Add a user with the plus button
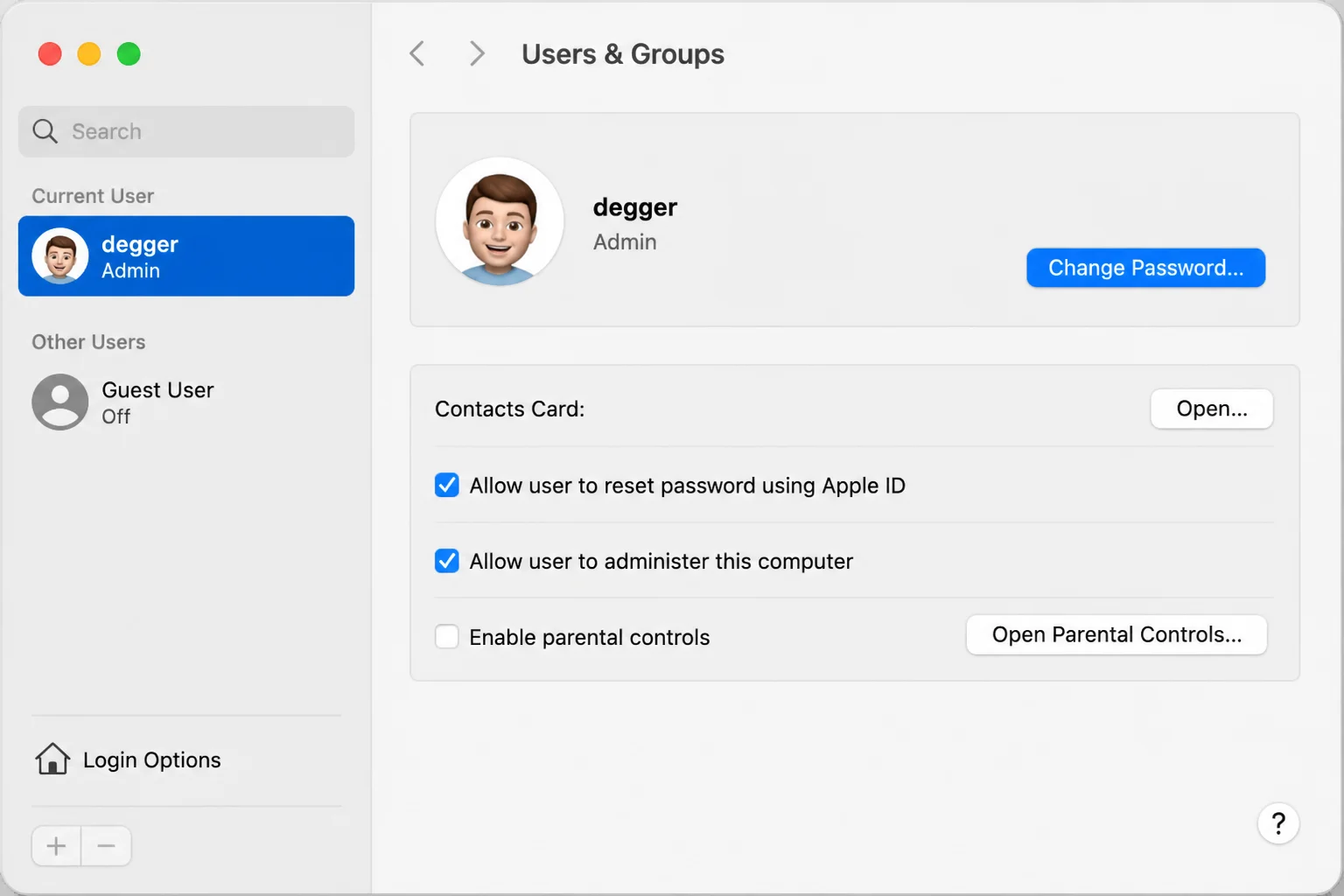The image size is (1344, 896). (56, 846)
